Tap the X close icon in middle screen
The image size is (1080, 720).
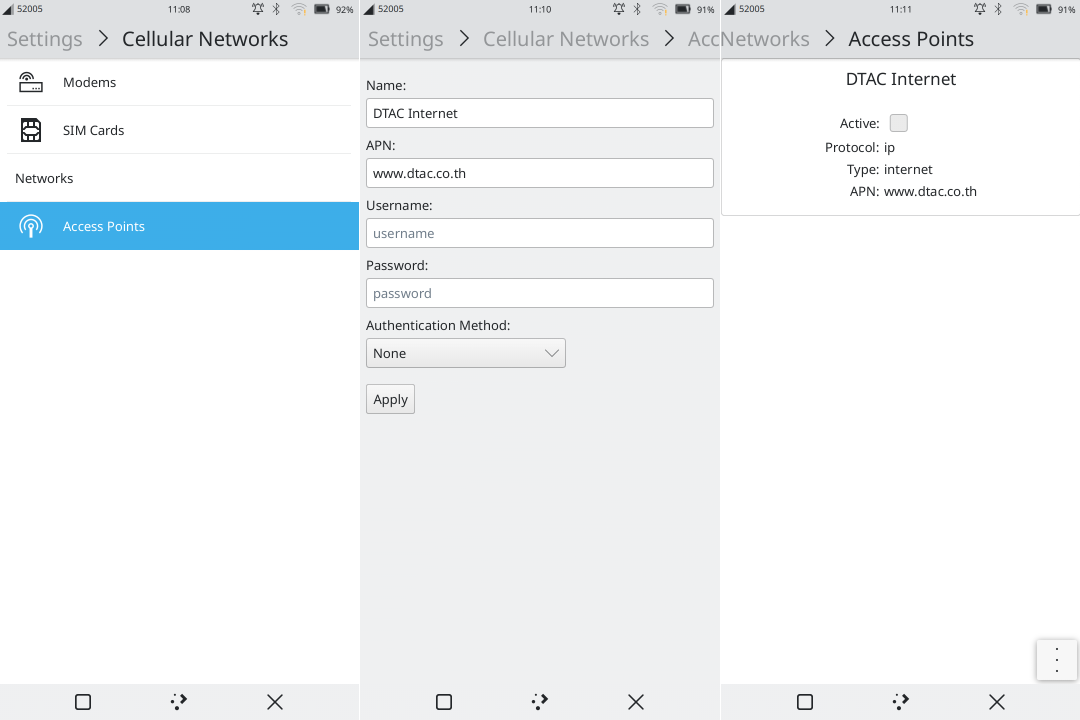636,702
